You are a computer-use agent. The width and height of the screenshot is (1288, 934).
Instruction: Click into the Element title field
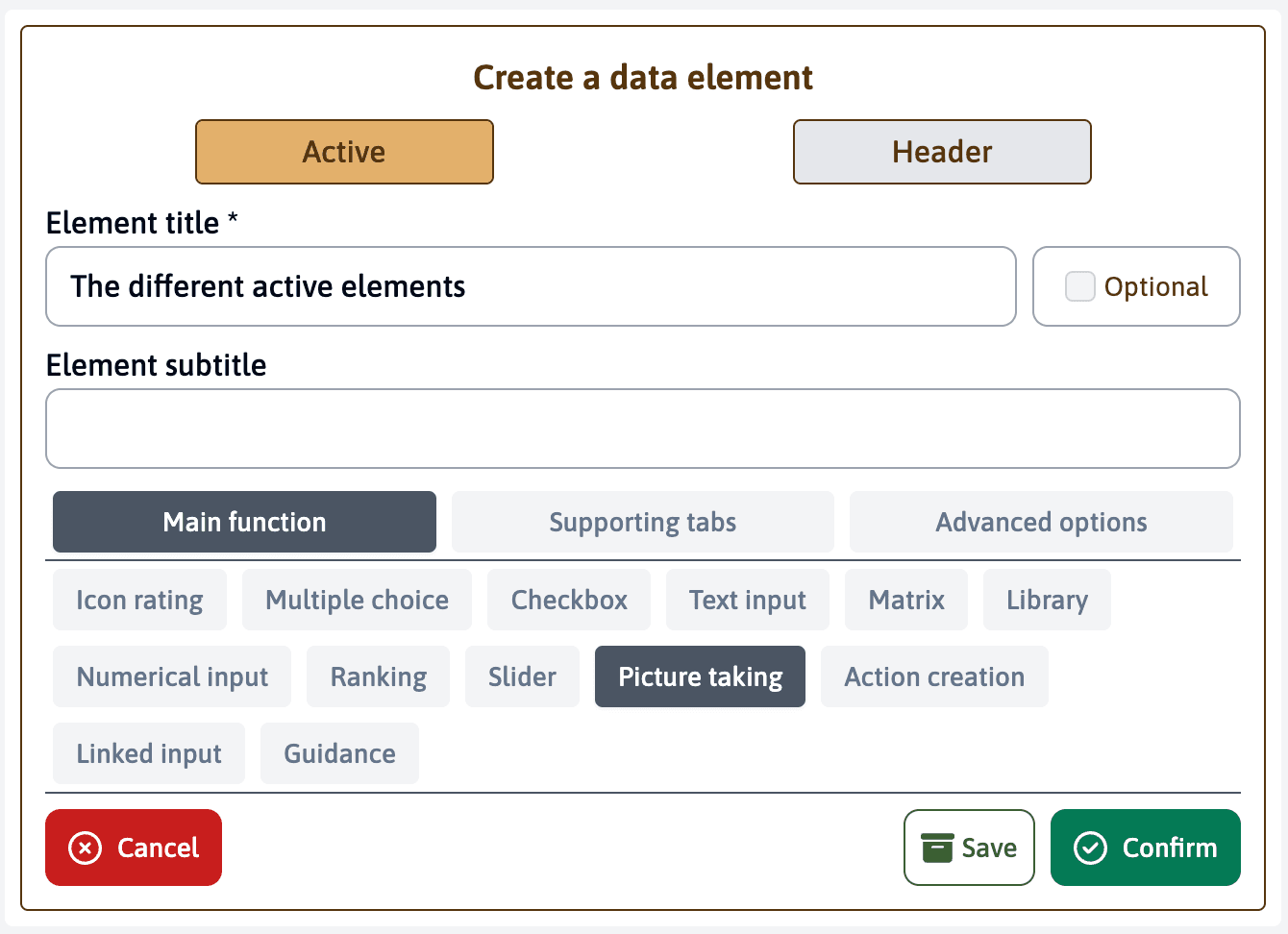coord(531,286)
